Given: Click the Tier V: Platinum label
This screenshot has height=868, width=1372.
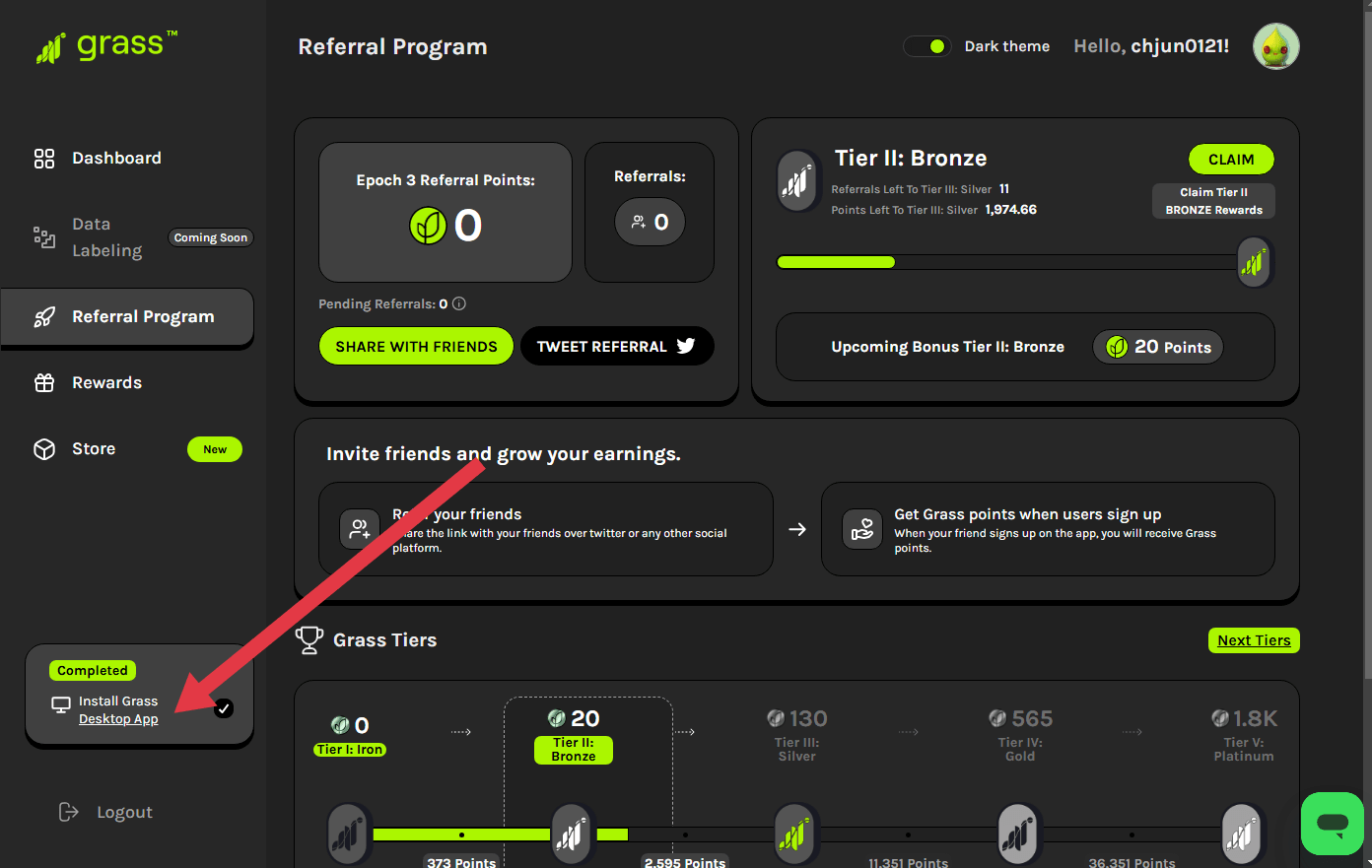Looking at the screenshot, I should pos(1244,750).
